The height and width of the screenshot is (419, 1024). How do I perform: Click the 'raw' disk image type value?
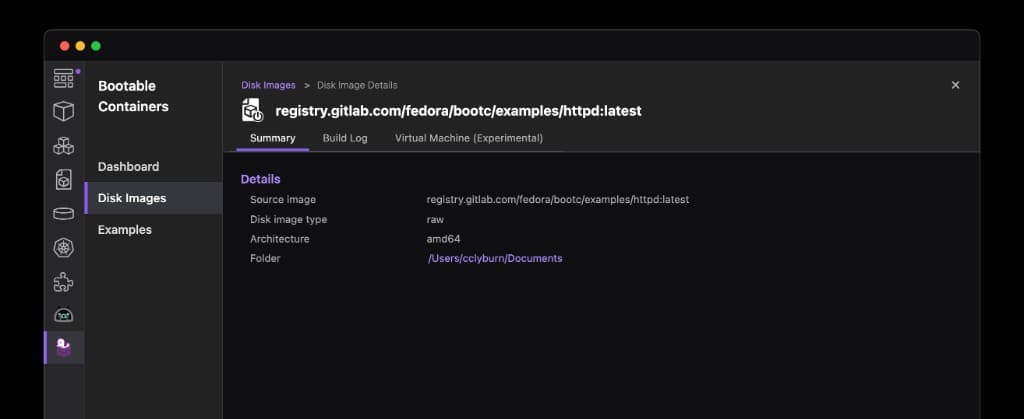click(435, 219)
